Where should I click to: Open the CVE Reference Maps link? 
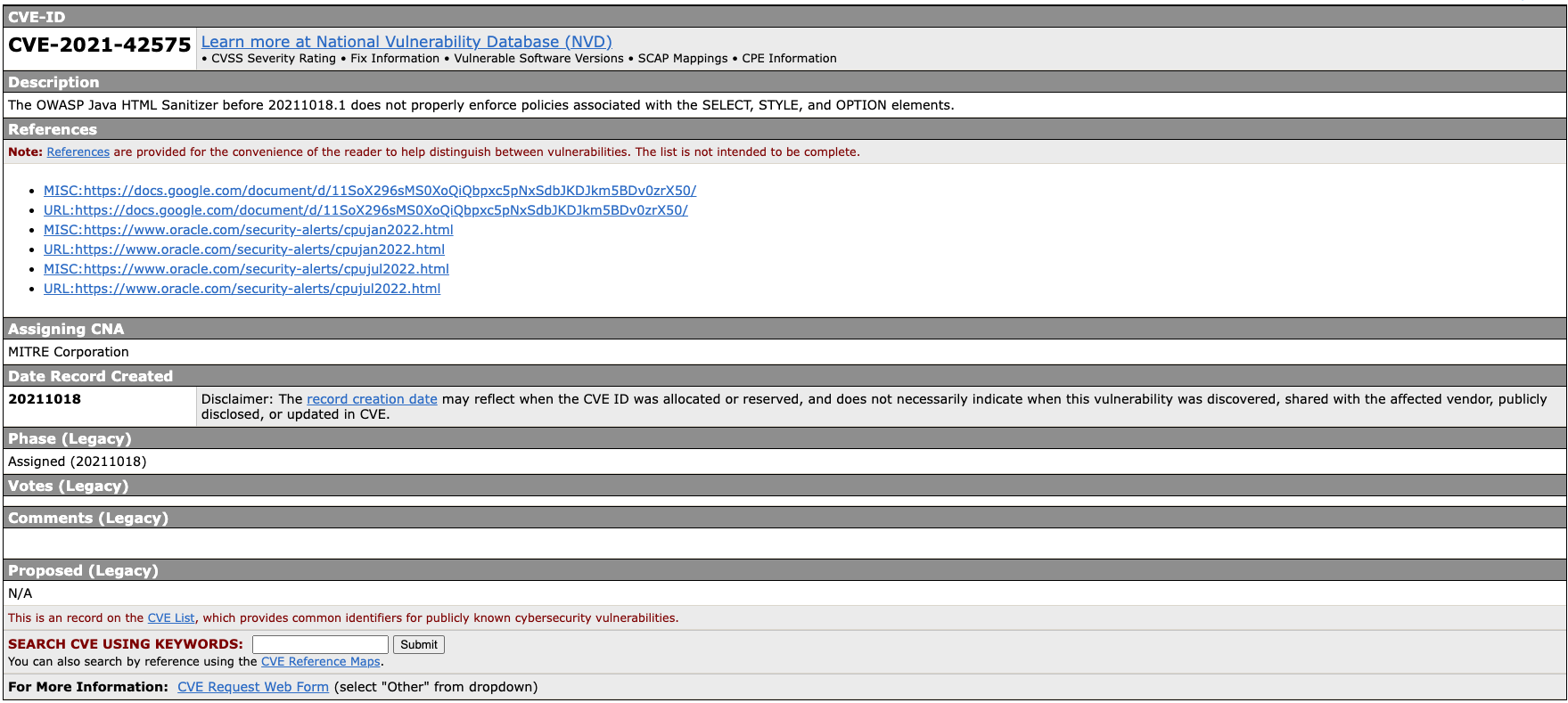click(x=320, y=662)
